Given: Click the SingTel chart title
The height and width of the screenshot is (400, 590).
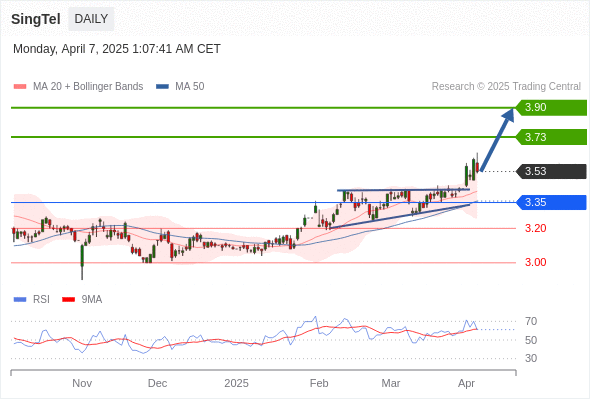Looking at the screenshot, I should (36, 19).
